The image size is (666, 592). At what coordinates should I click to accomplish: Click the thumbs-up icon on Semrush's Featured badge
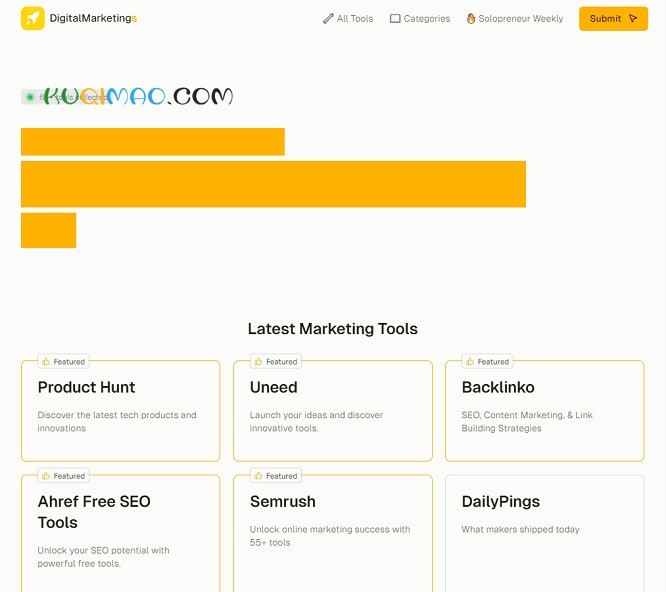tap(258, 476)
